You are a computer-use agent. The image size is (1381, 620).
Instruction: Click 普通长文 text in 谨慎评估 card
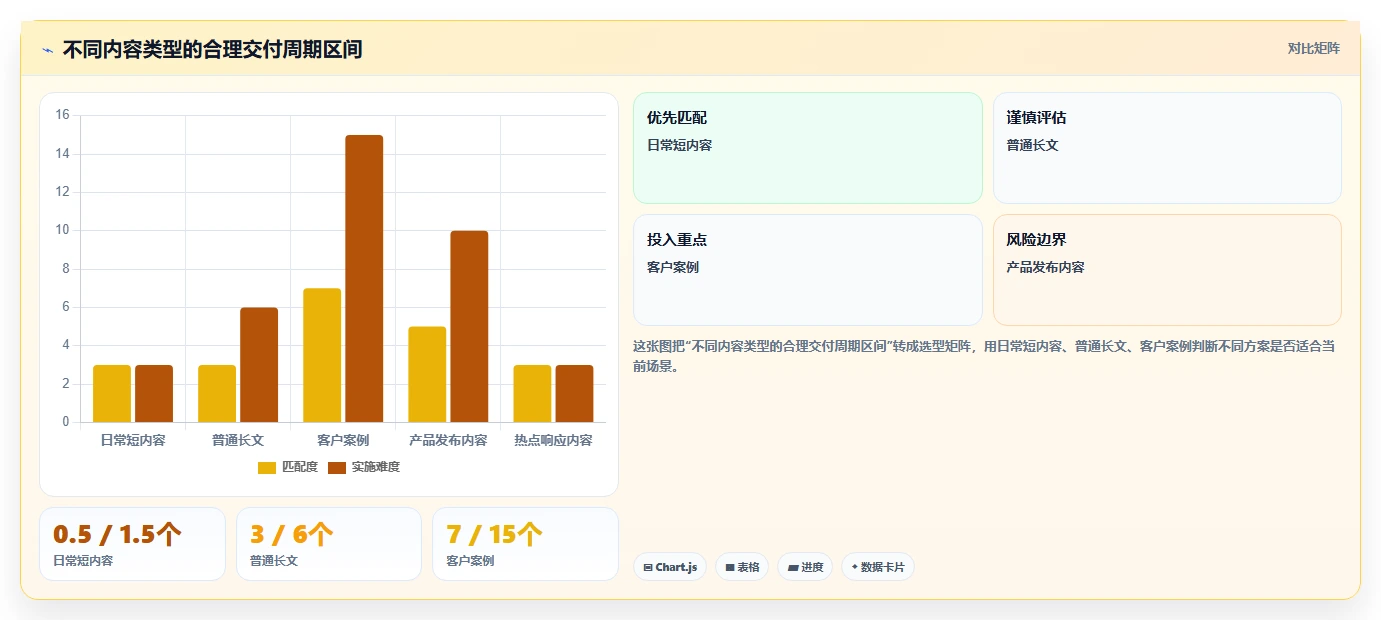[1032, 145]
